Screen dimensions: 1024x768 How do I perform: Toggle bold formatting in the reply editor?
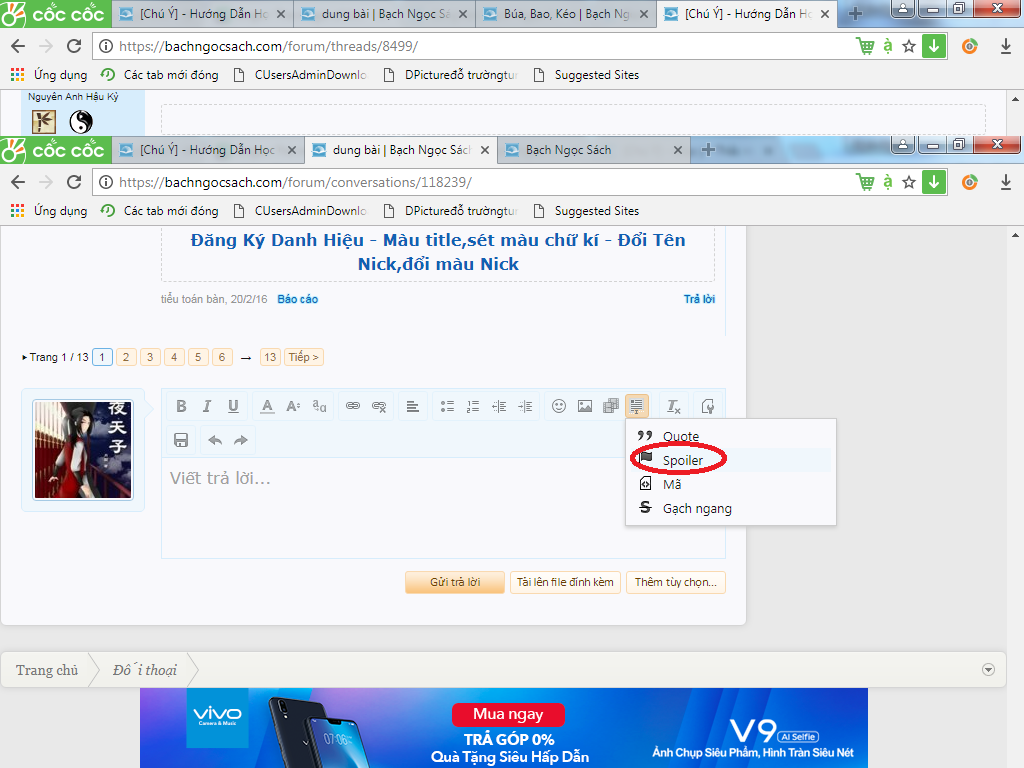click(x=181, y=406)
